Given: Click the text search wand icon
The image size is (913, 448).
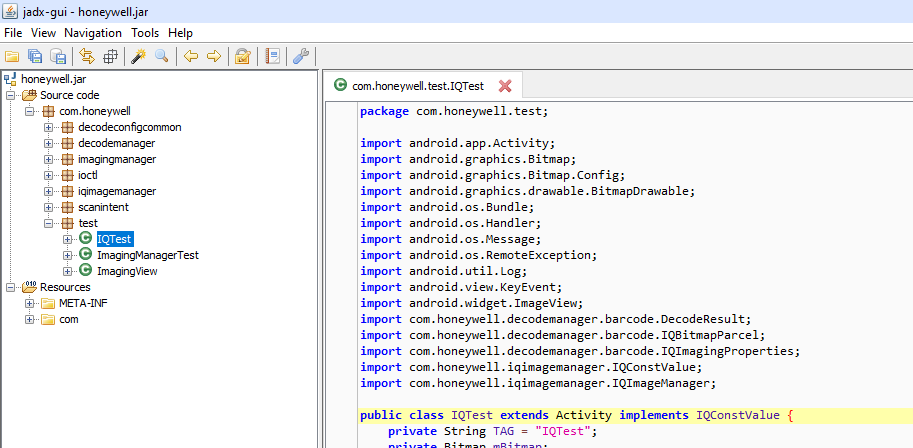Looking at the screenshot, I should pyautogui.click(x=139, y=56).
